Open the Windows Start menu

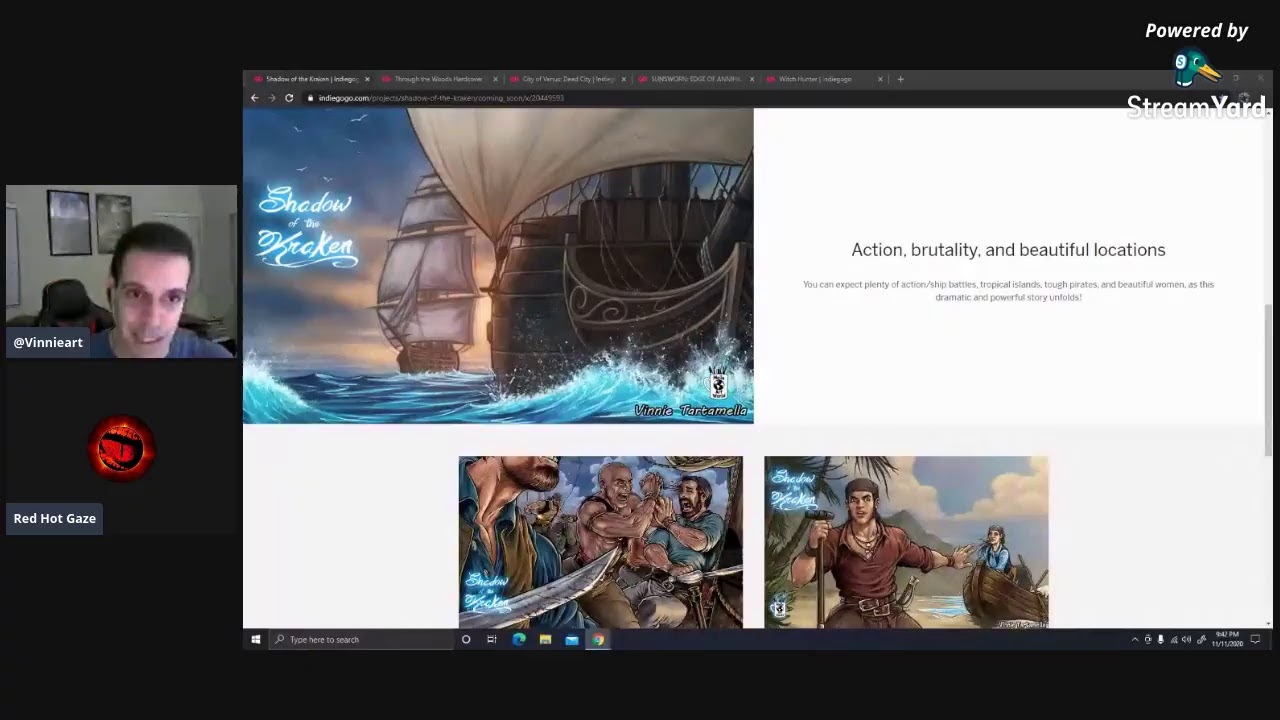pyautogui.click(x=256, y=639)
